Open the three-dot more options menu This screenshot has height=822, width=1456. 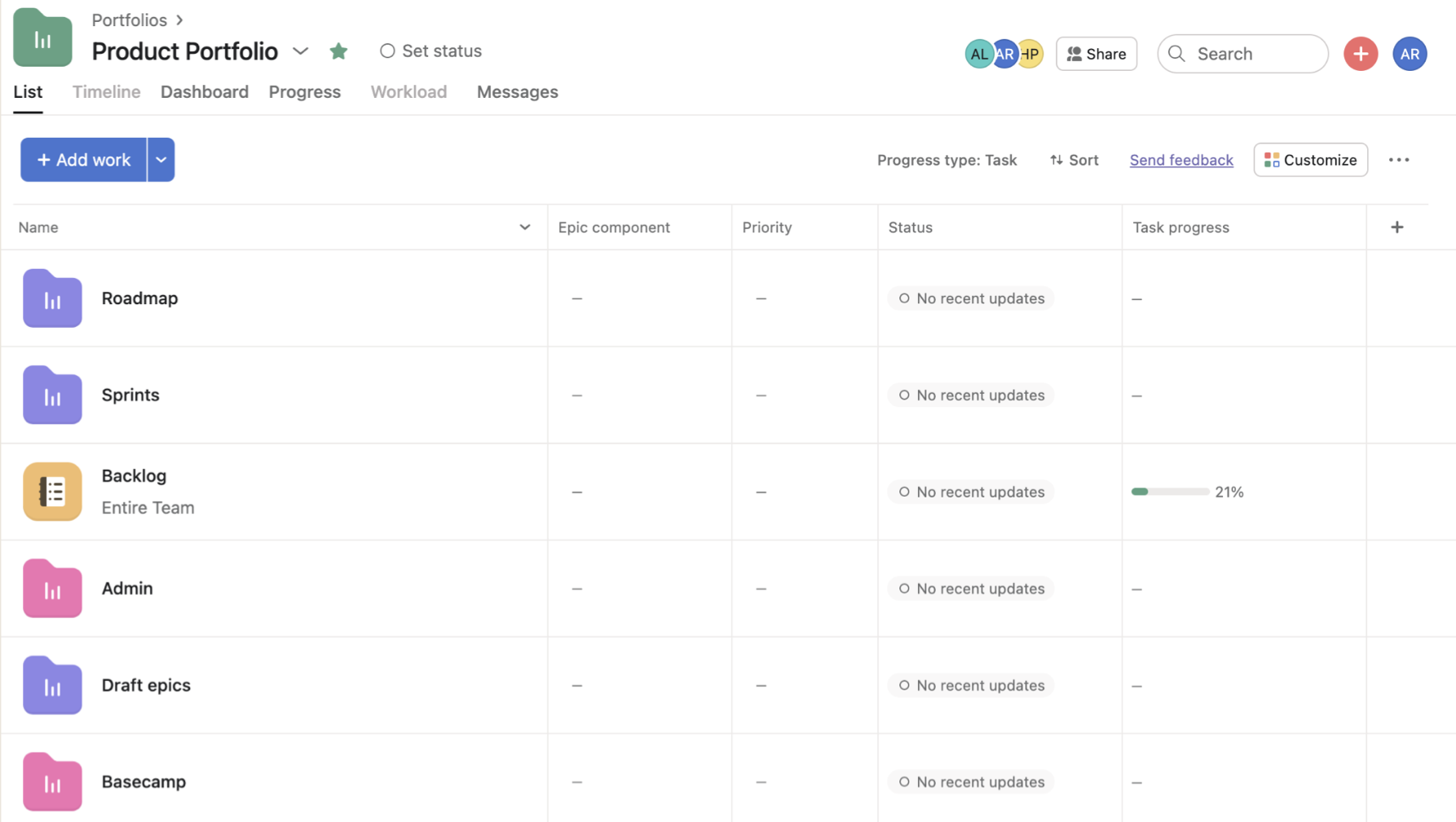click(x=1399, y=160)
